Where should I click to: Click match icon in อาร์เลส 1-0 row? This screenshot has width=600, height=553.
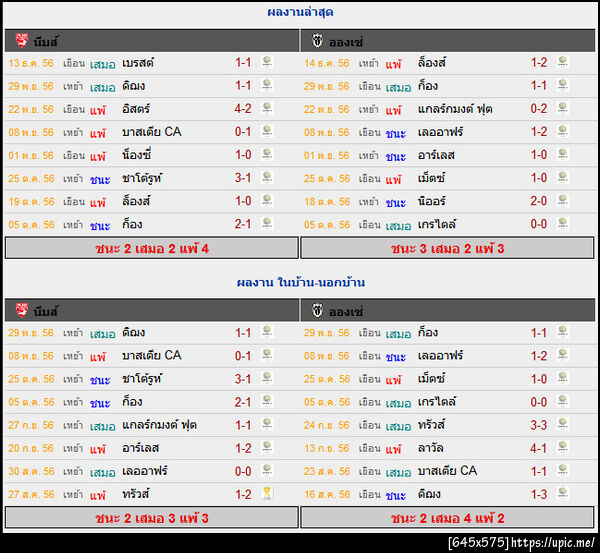click(x=562, y=155)
